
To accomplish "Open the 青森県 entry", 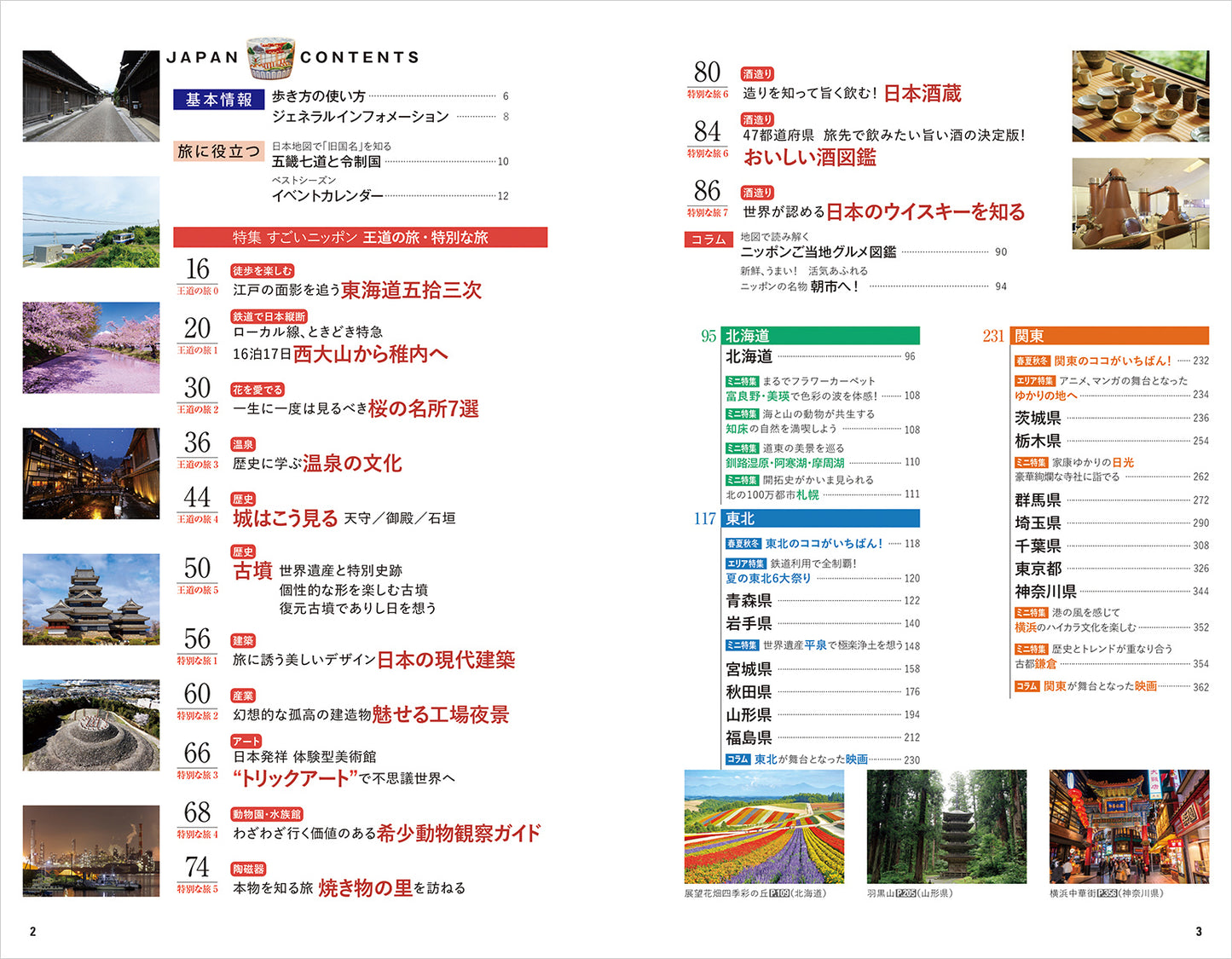I will click(x=749, y=601).
